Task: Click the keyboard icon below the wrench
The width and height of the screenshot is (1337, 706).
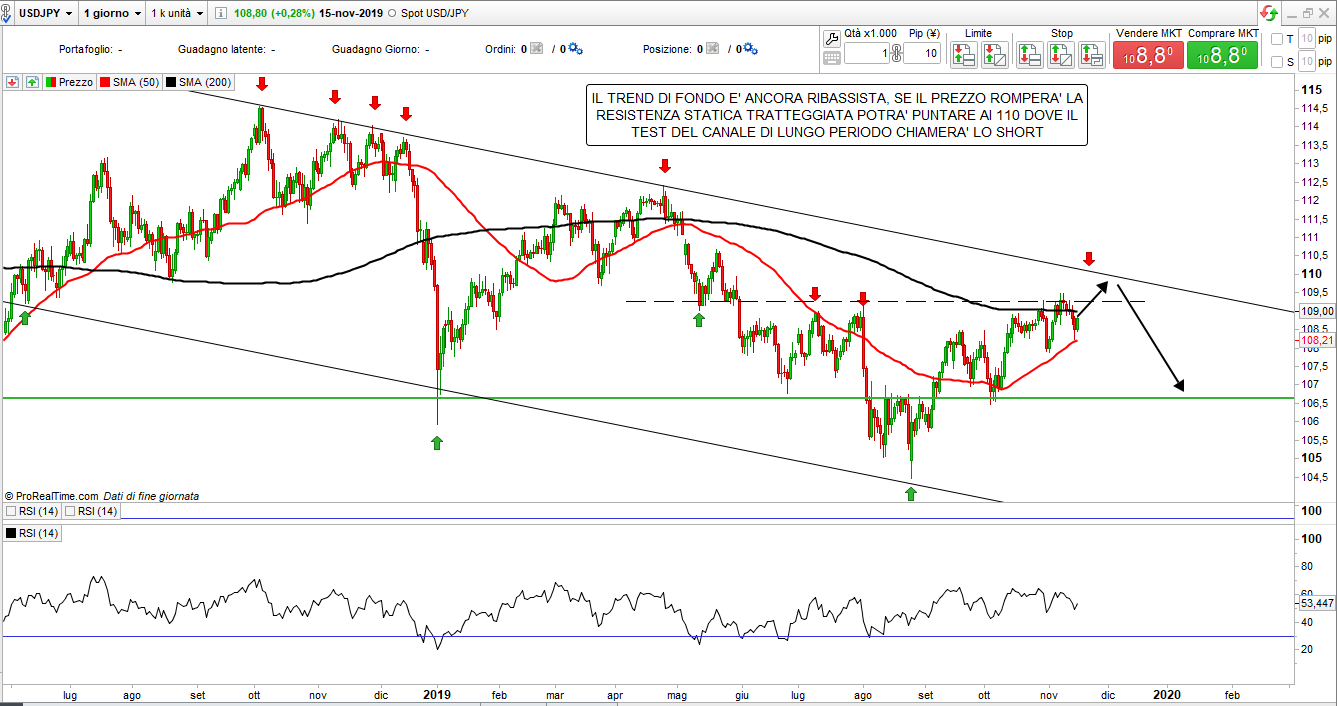Action: tap(832, 58)
